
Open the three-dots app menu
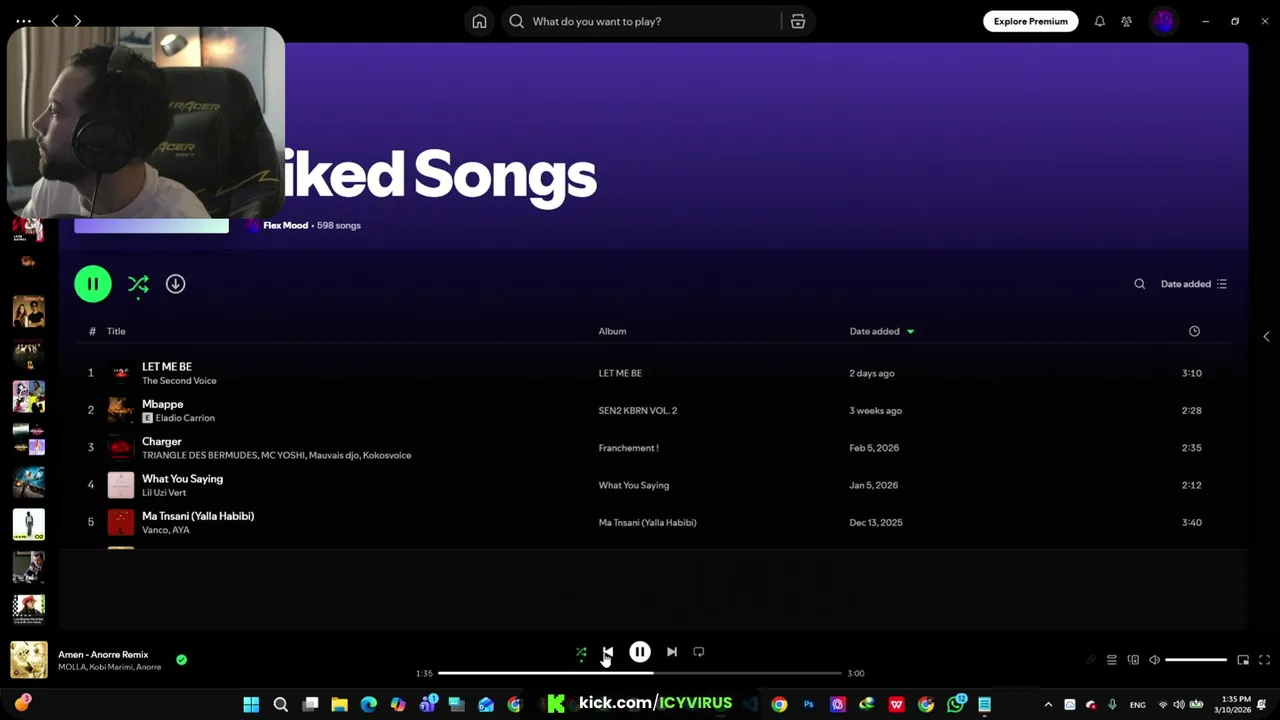pyautogui.click(x=24, y=21)
